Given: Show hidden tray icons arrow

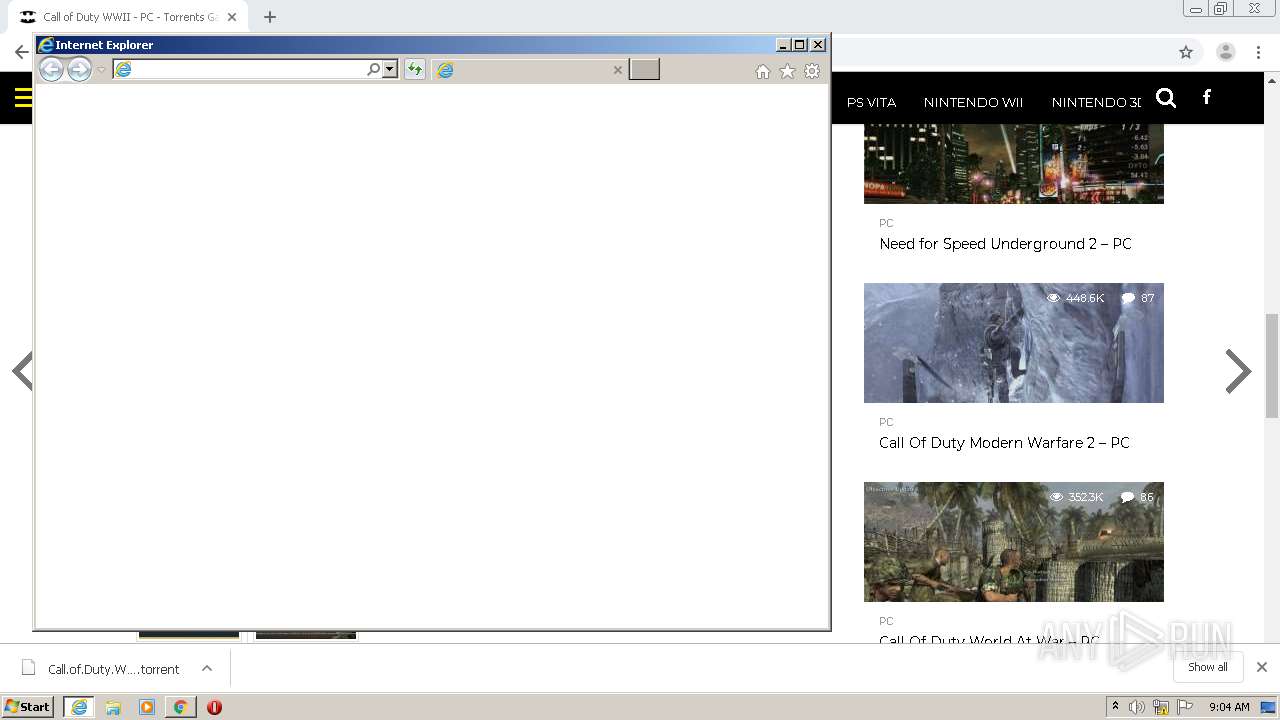Looking at the screenshot, I should pos(1115,707).
